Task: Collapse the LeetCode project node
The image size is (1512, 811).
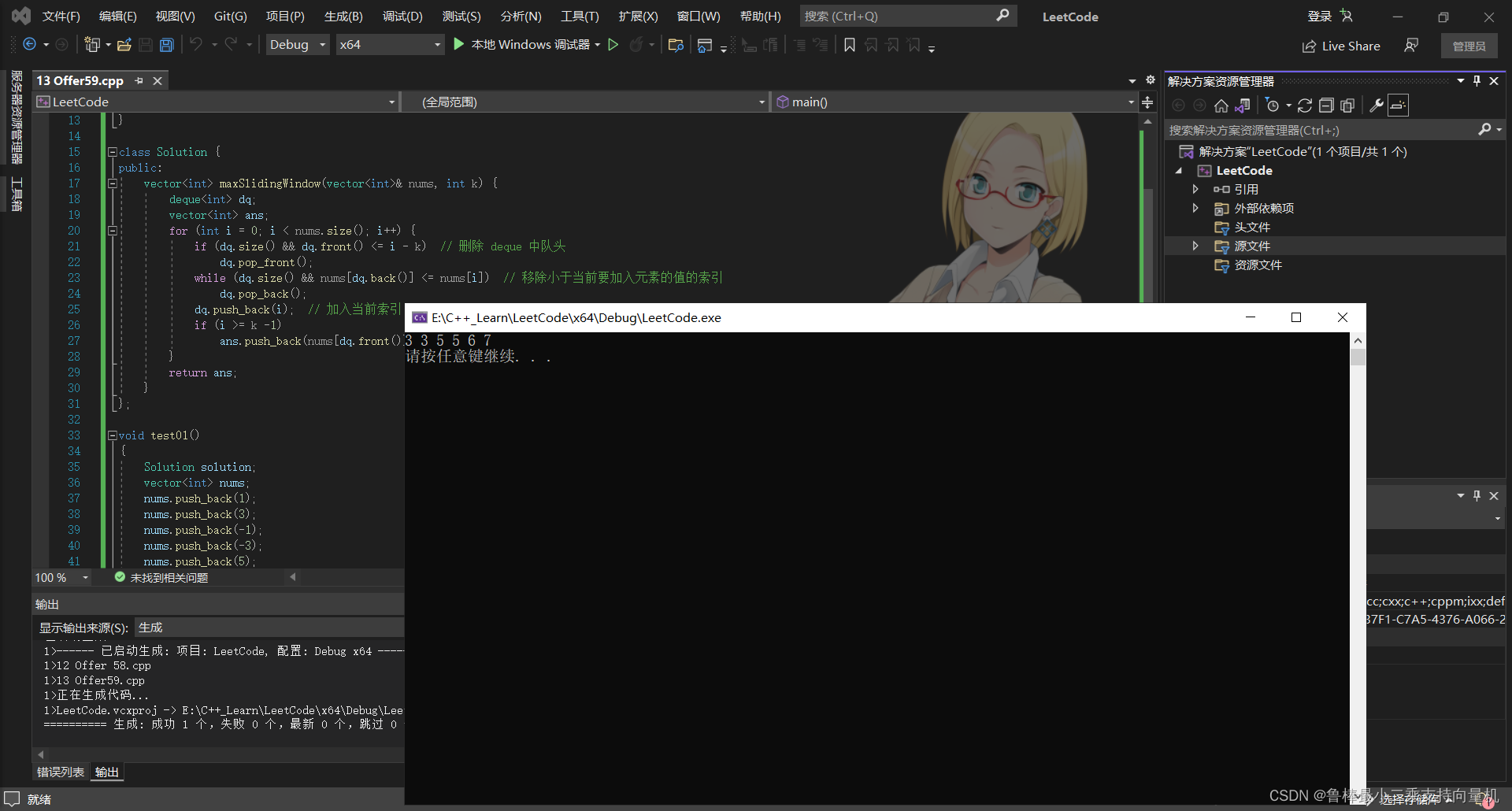Action: point(1179,170)
